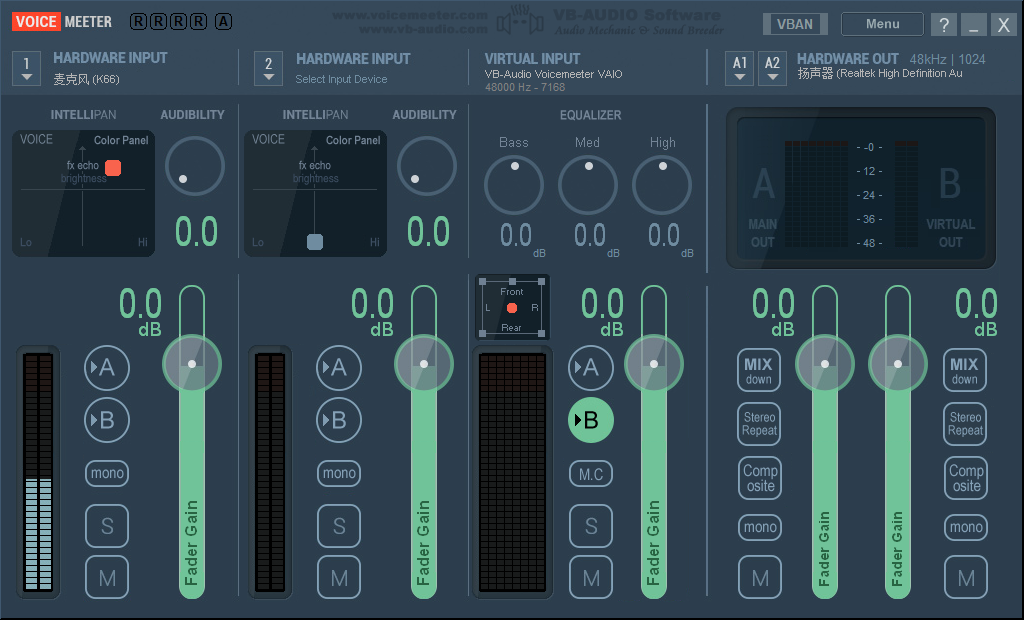
Task: Click Front/Rear surround panner red dot
Action: [512, 308]
